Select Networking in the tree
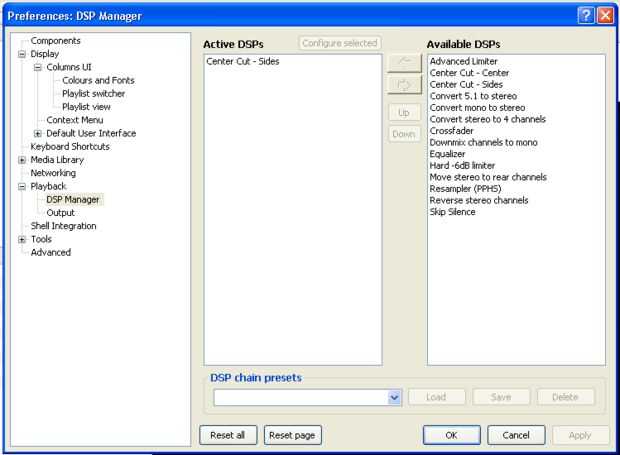Screen dimensions: 620x455 [x=53, y=173]
